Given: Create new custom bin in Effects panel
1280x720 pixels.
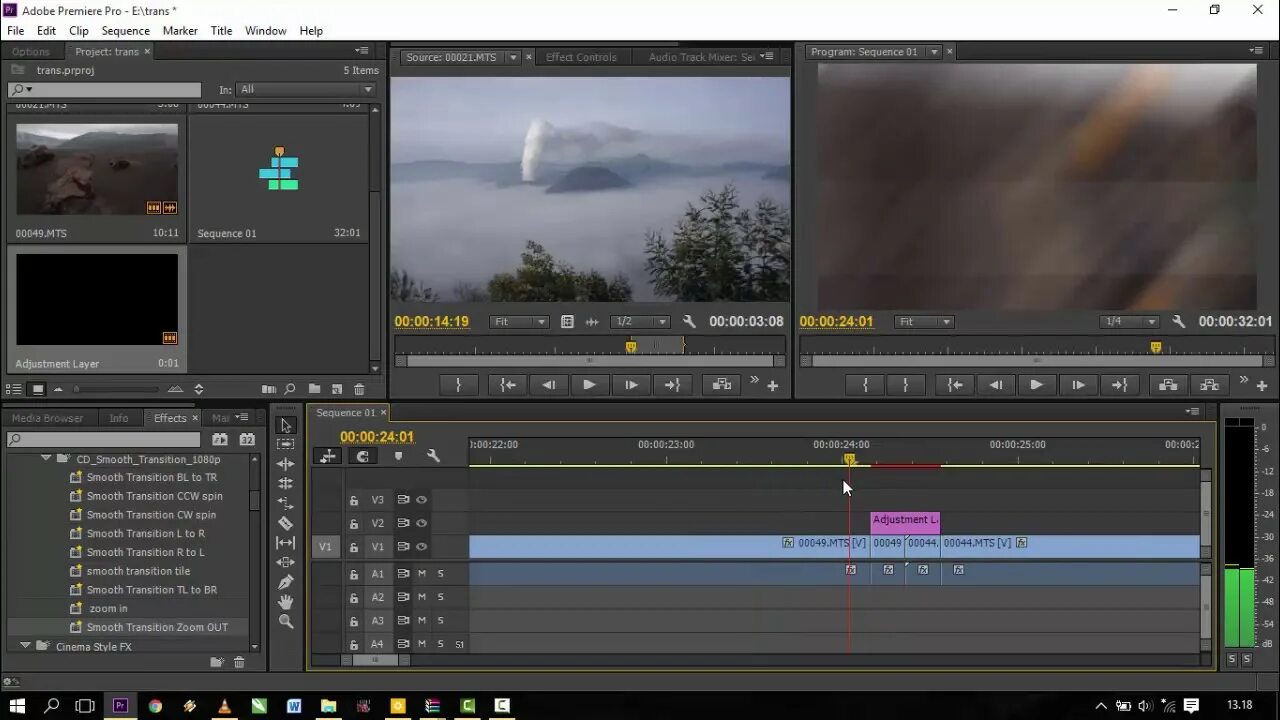Looking at the screenshot, I should point(217,662).
